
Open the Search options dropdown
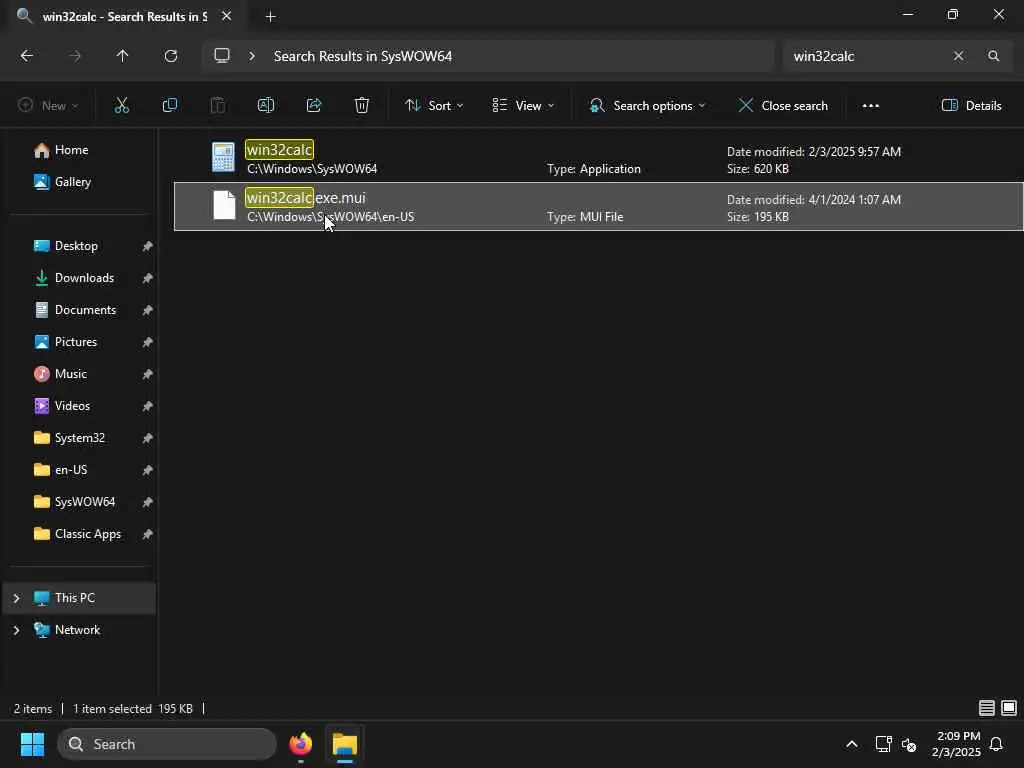pos(647,106)
